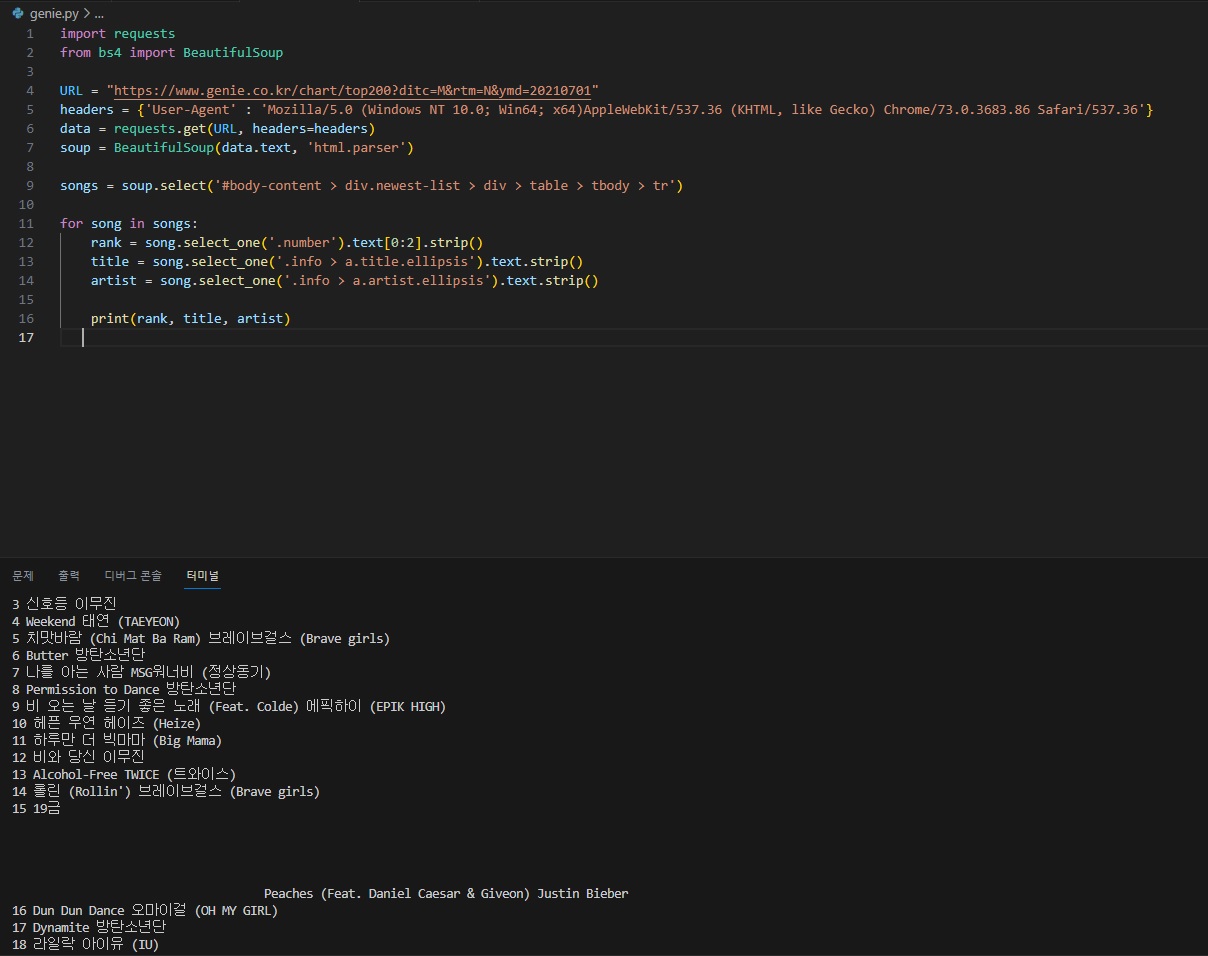Click terminal row '3 신호등 이무진'
Screen dimensions: 1208x956
64,604
